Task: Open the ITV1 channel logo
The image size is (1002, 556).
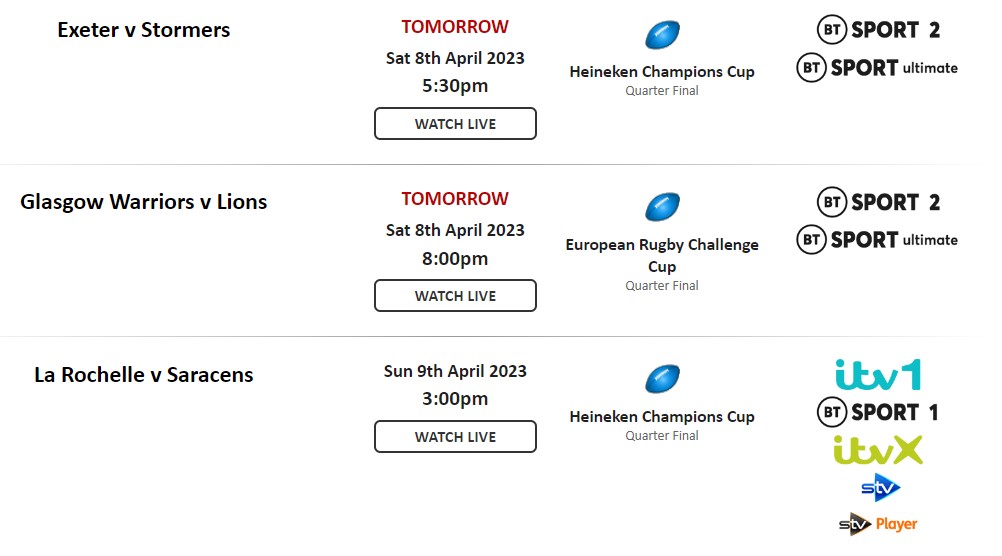Action: tap(878, 375)
